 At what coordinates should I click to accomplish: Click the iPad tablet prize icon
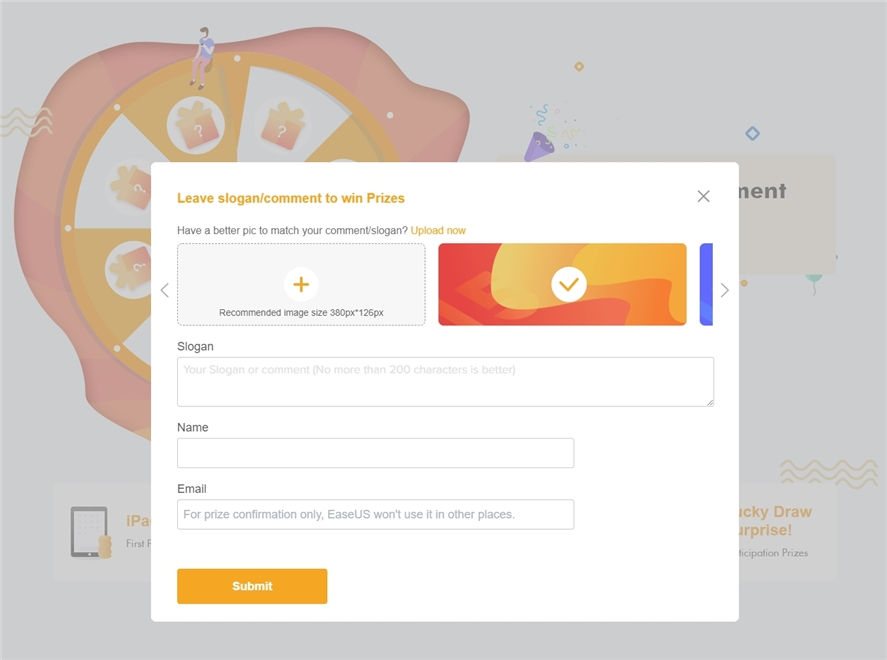pyautogui.click(x=89, y=531)
